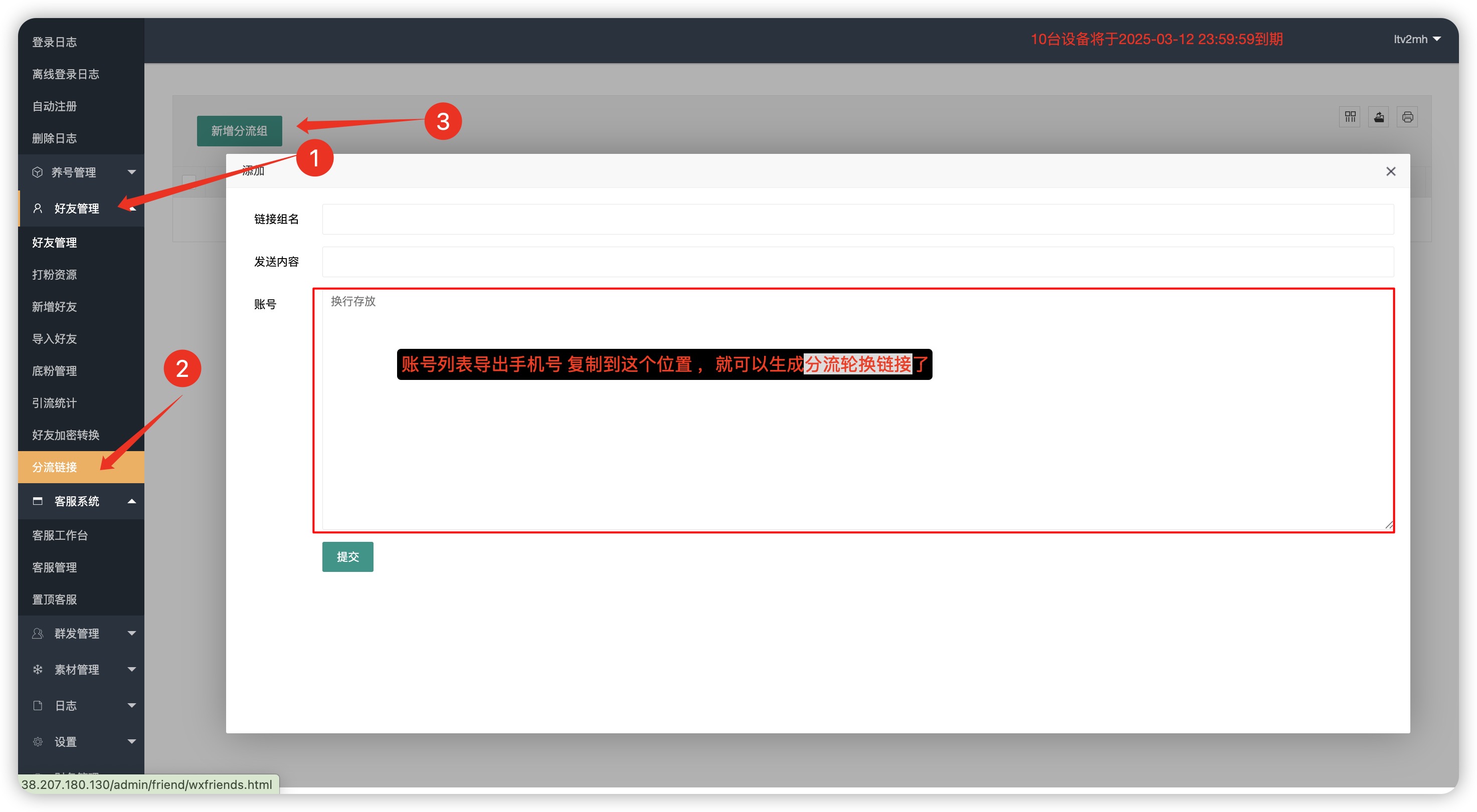Open 分流链接 in the sidebar
Image resolution: width=1477 pixels, height=812 pixels.
tap(55, 467)
